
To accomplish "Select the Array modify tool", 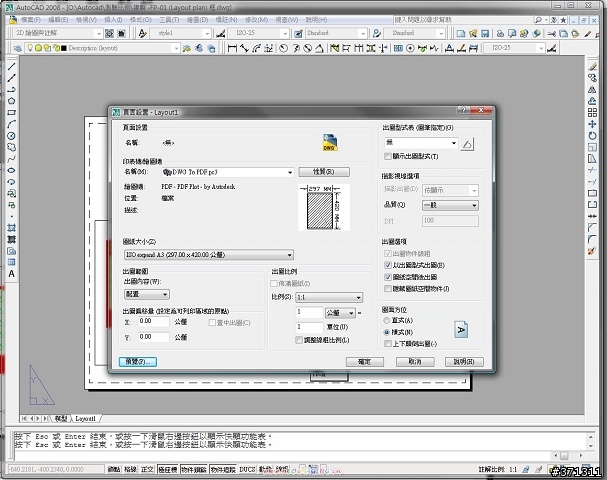I will pyautogui.click(x=592, y=113).
